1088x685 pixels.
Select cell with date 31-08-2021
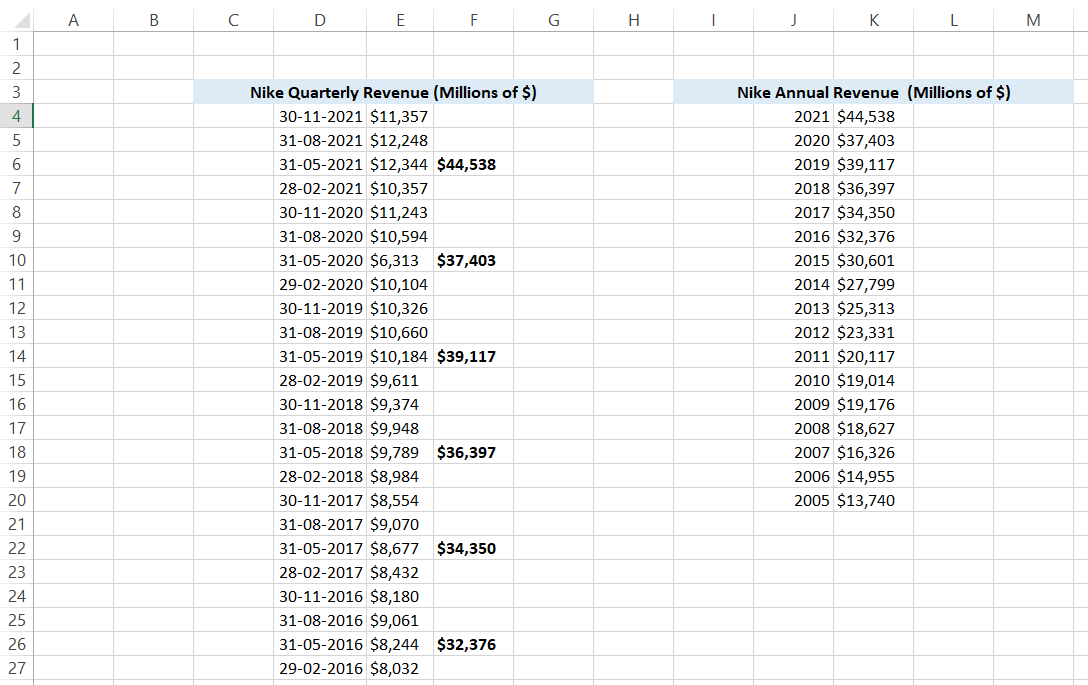click(x=320, y=140)
